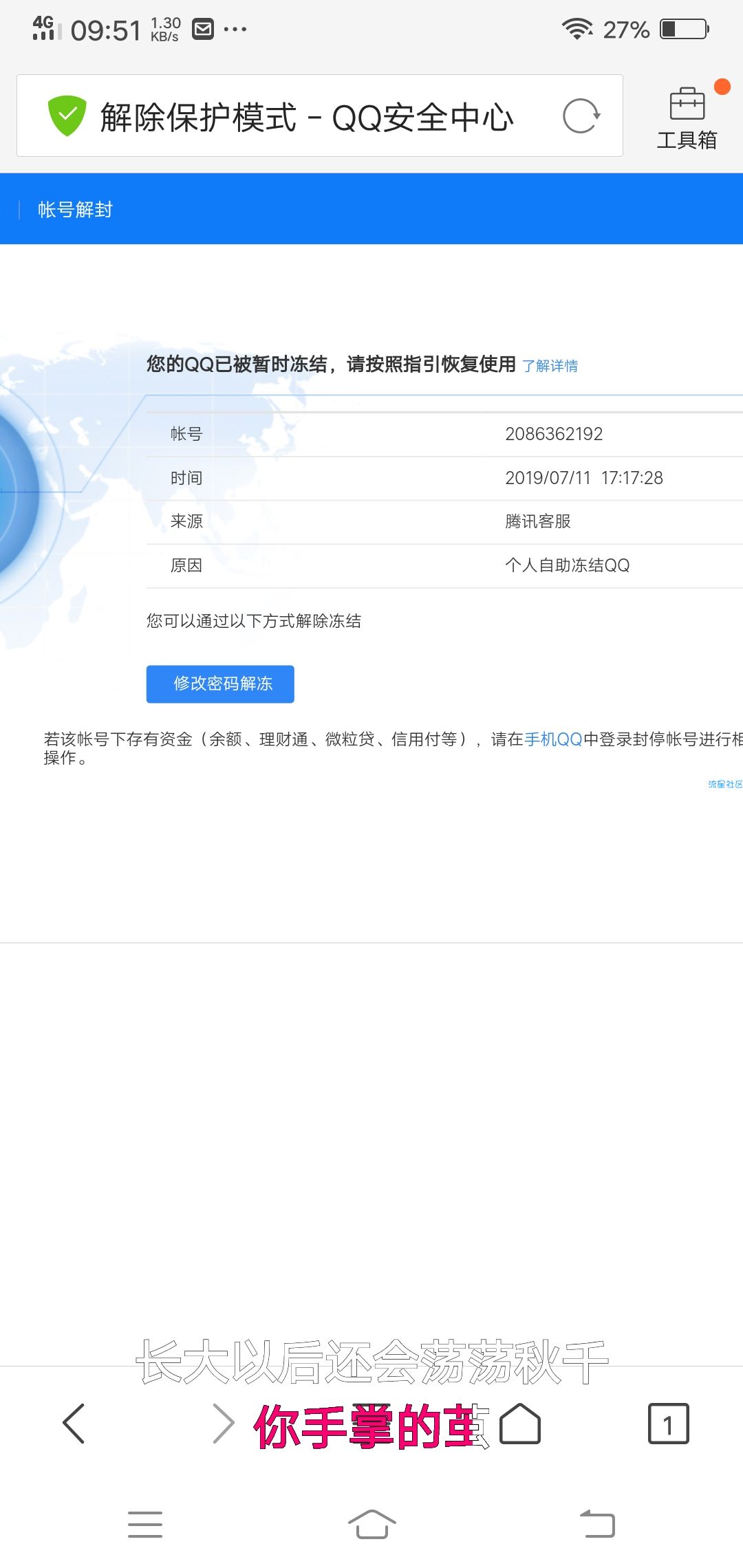Image resolution: width=743 pixels, height=1568 pixels.
Task: Tap the 原因 row label
Action: (x=186, y=565)
